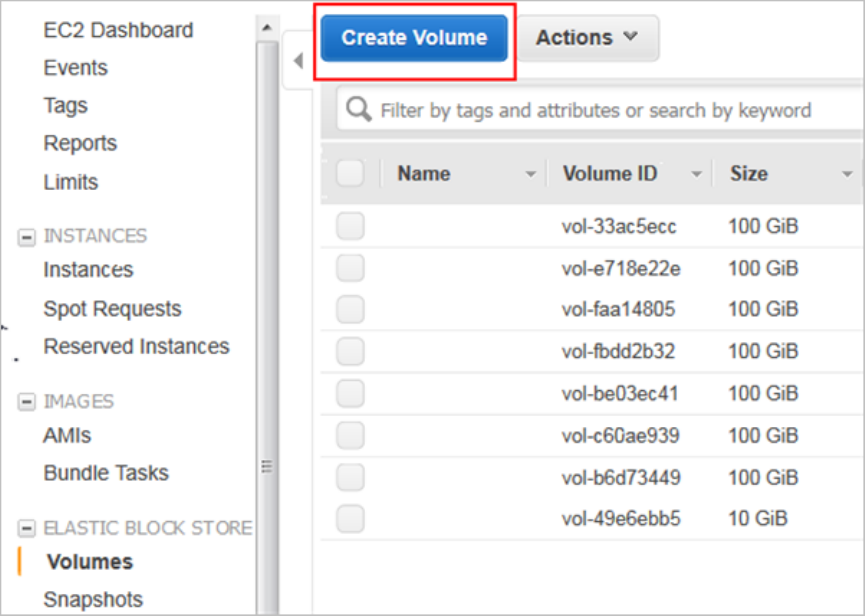Select the checkbox for volume vol-49e6ebb5
Viewport: 865px width, 616px height.
click(350, 518)
